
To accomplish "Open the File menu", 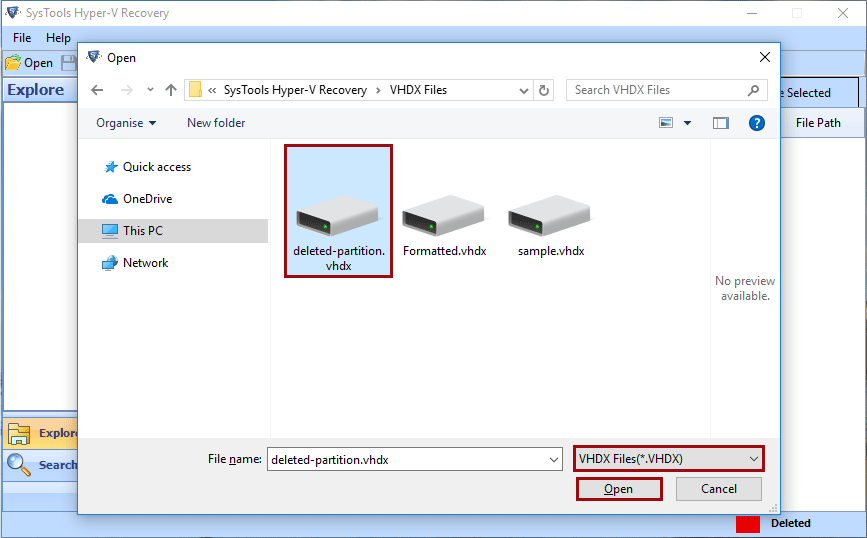I will point(22,38).
